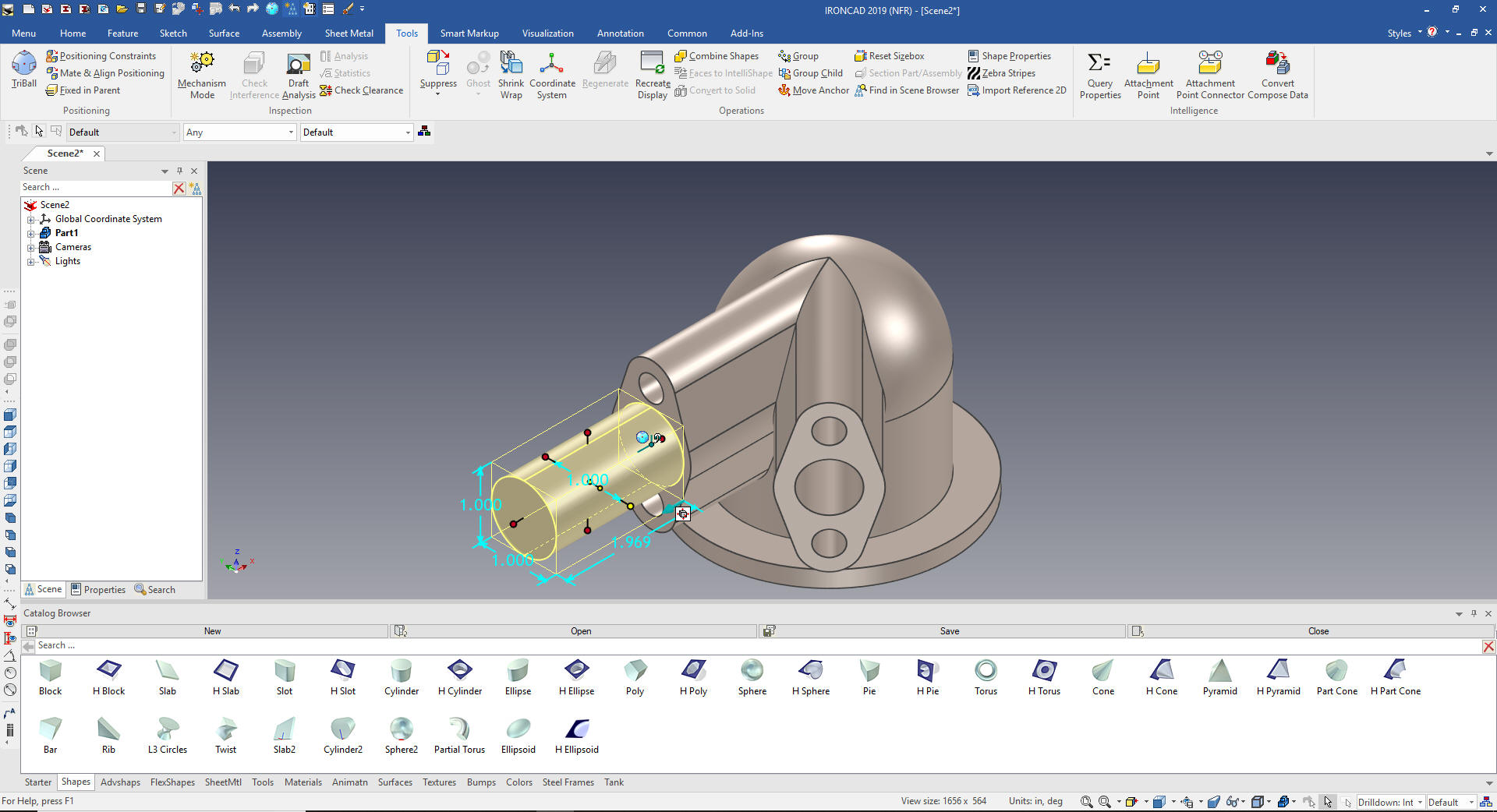Switch to the Advshaps catalog tab

(120, 782)
